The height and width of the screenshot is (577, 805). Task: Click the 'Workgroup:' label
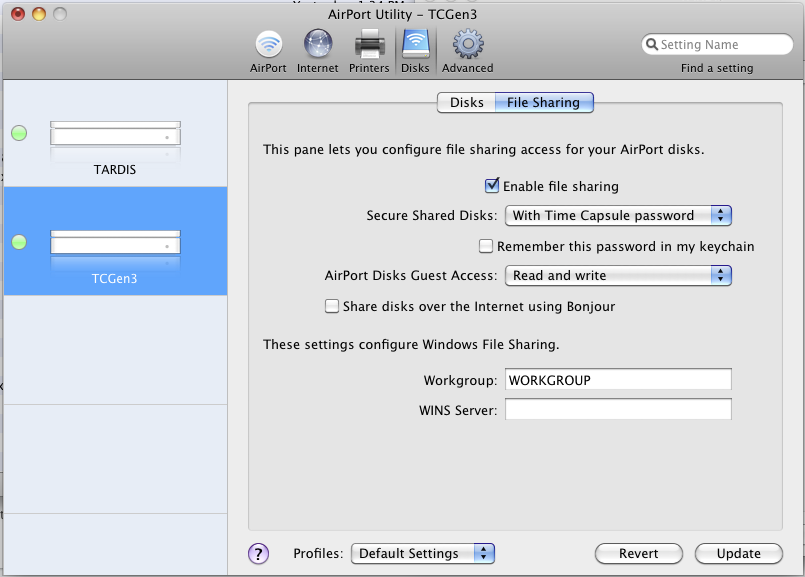pos(461,380)
